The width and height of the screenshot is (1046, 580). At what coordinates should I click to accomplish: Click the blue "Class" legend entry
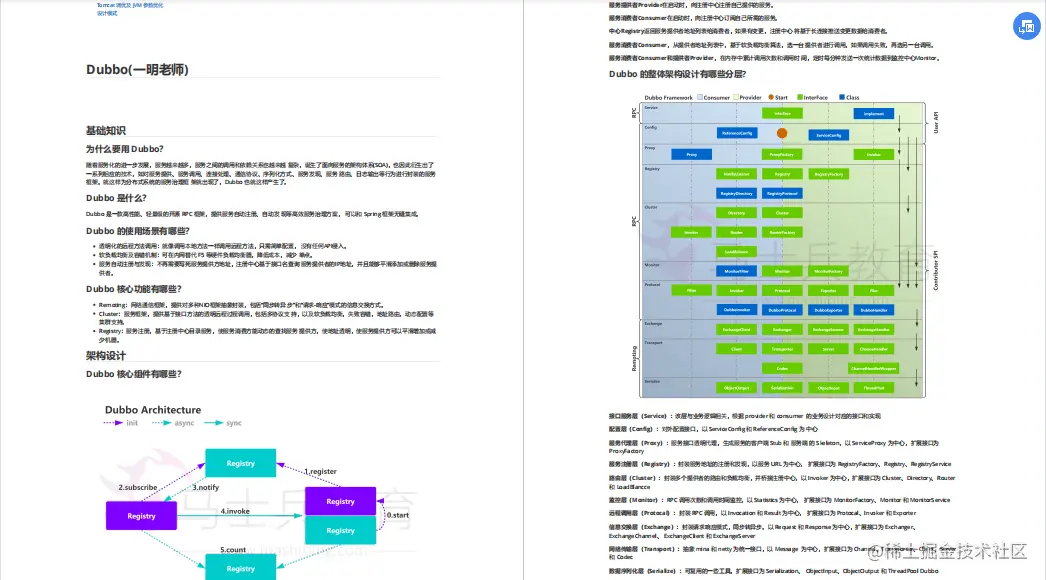coord(849,97)
